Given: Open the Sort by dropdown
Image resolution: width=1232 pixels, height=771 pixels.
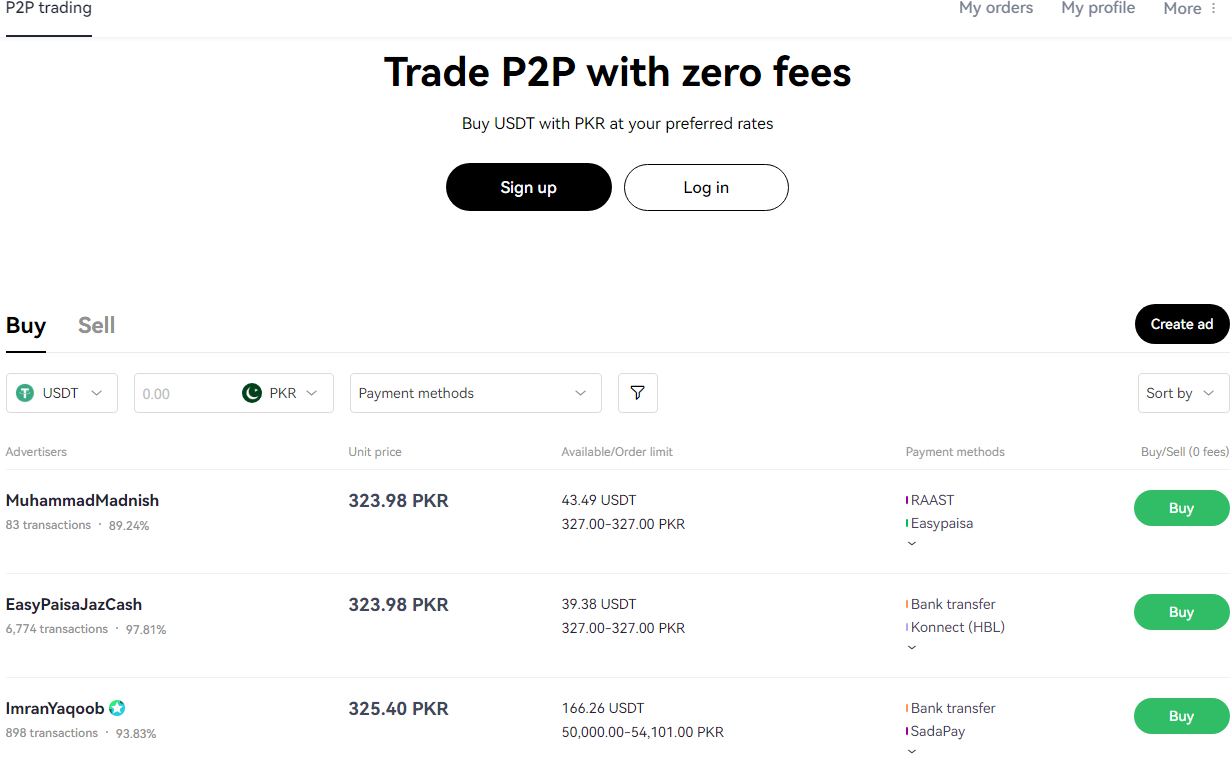Looking at the screenshot, I should 1184,393.
